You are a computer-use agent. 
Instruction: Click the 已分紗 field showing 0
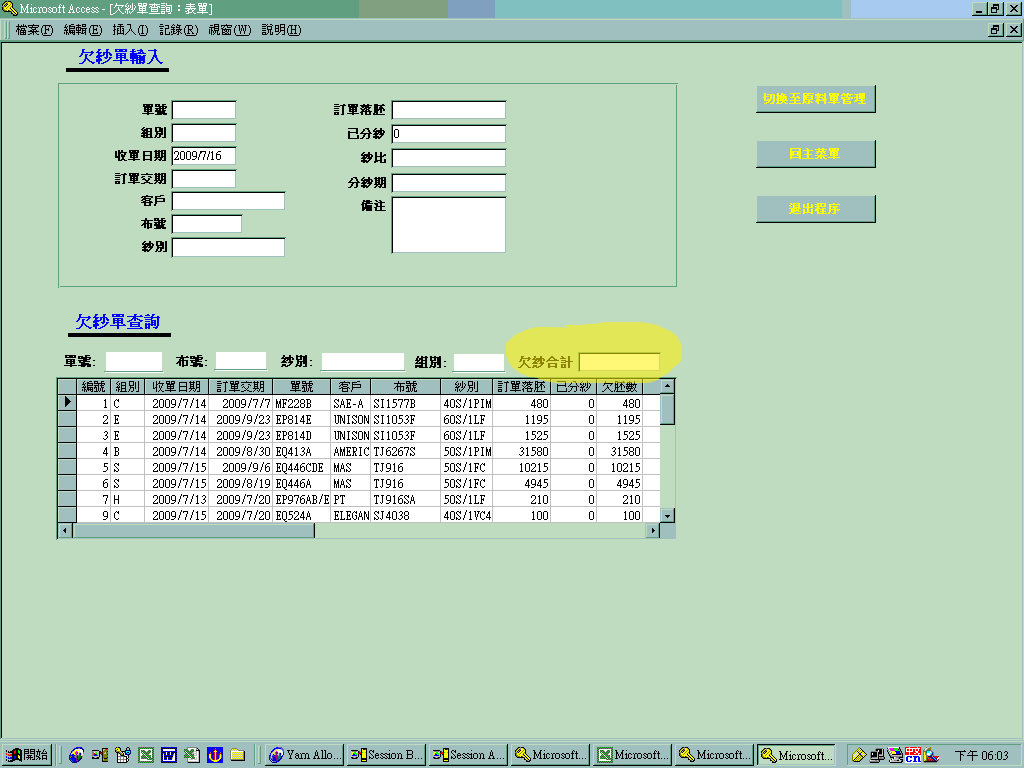(x=449, y=134)
